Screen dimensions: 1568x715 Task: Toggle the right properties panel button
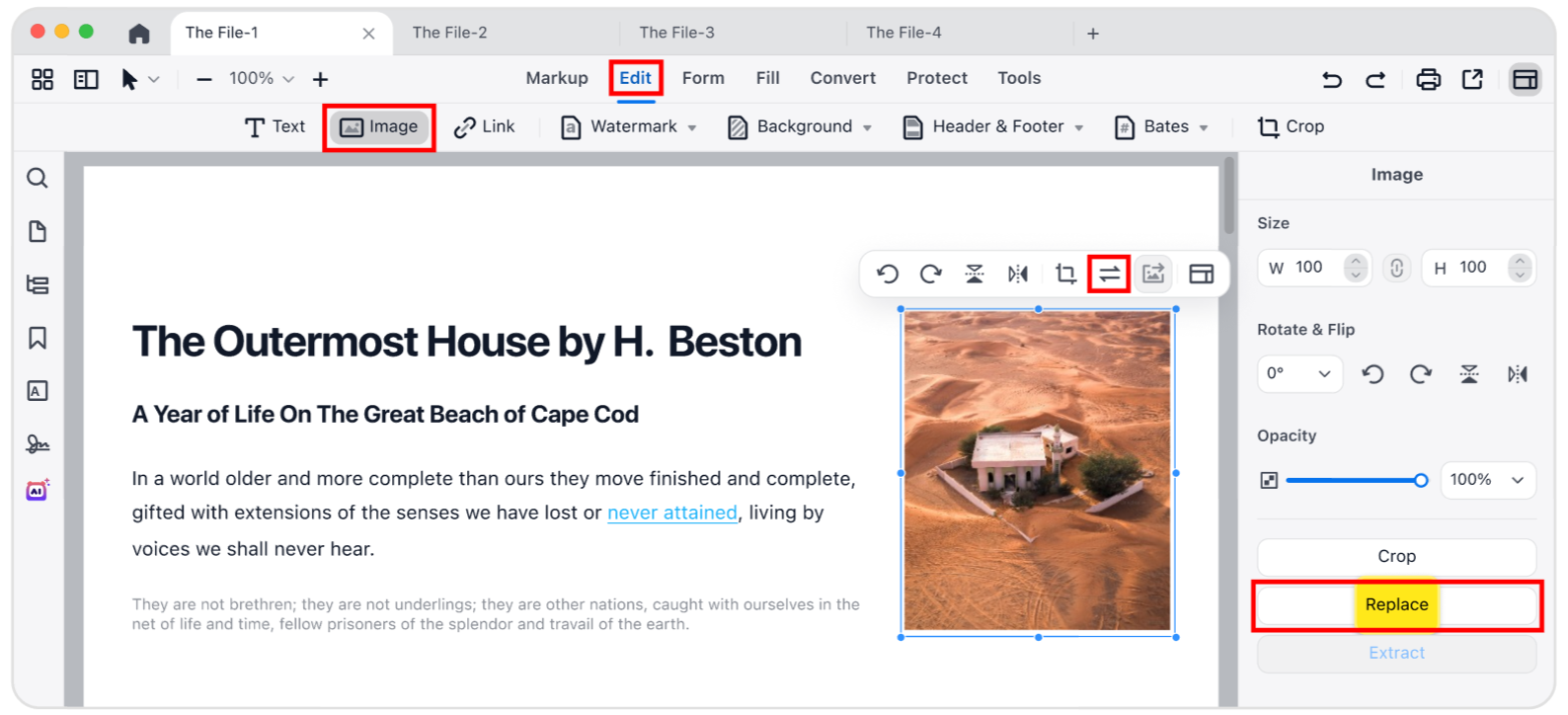click(x=1525, y=79)
